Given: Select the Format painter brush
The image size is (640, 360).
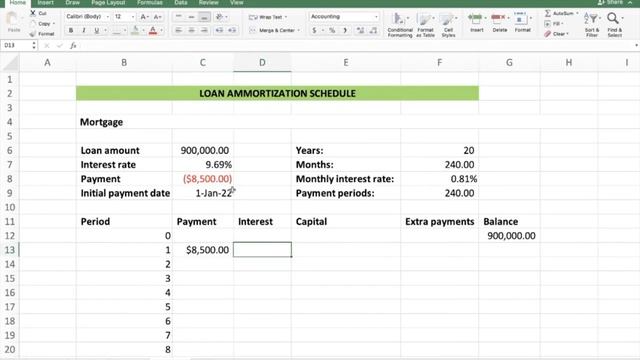Looking at the screenshot, I should 33,34.
